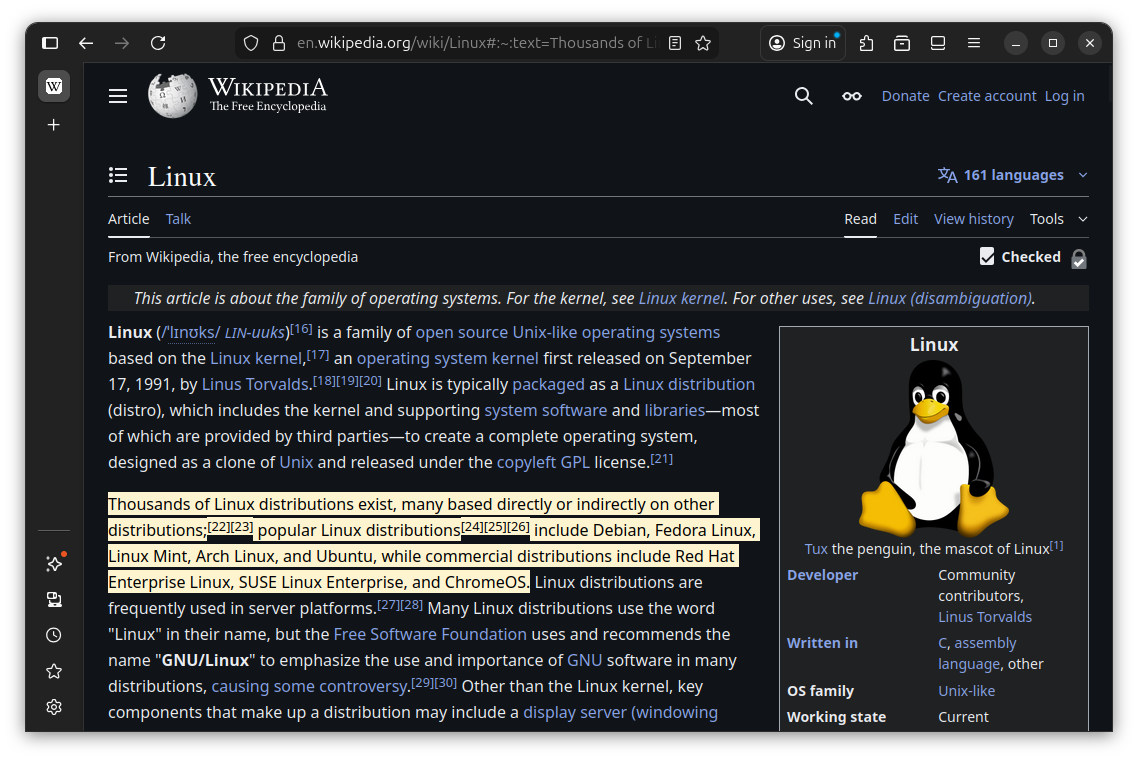The width and height of the screenshot is (1138, 760).
Task: Click the page protection lock icon near Checked
Action: [1078, 258]
